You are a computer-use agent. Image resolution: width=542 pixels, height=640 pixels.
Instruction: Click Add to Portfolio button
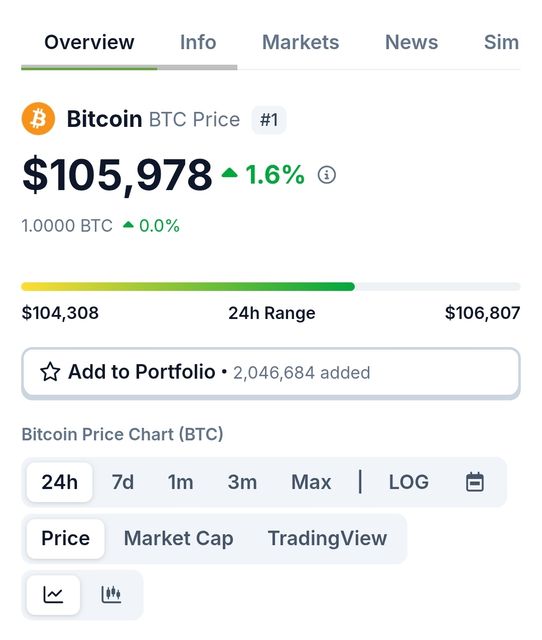(x=271, y=373)
